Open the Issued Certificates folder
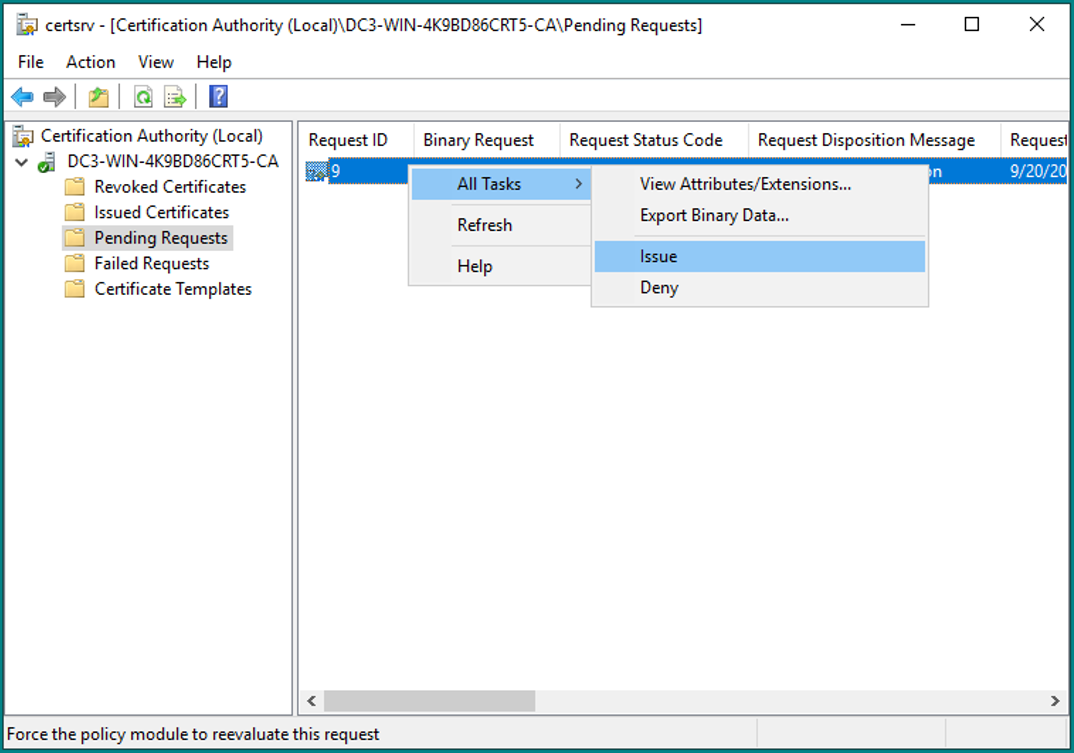 click(161, 212)
